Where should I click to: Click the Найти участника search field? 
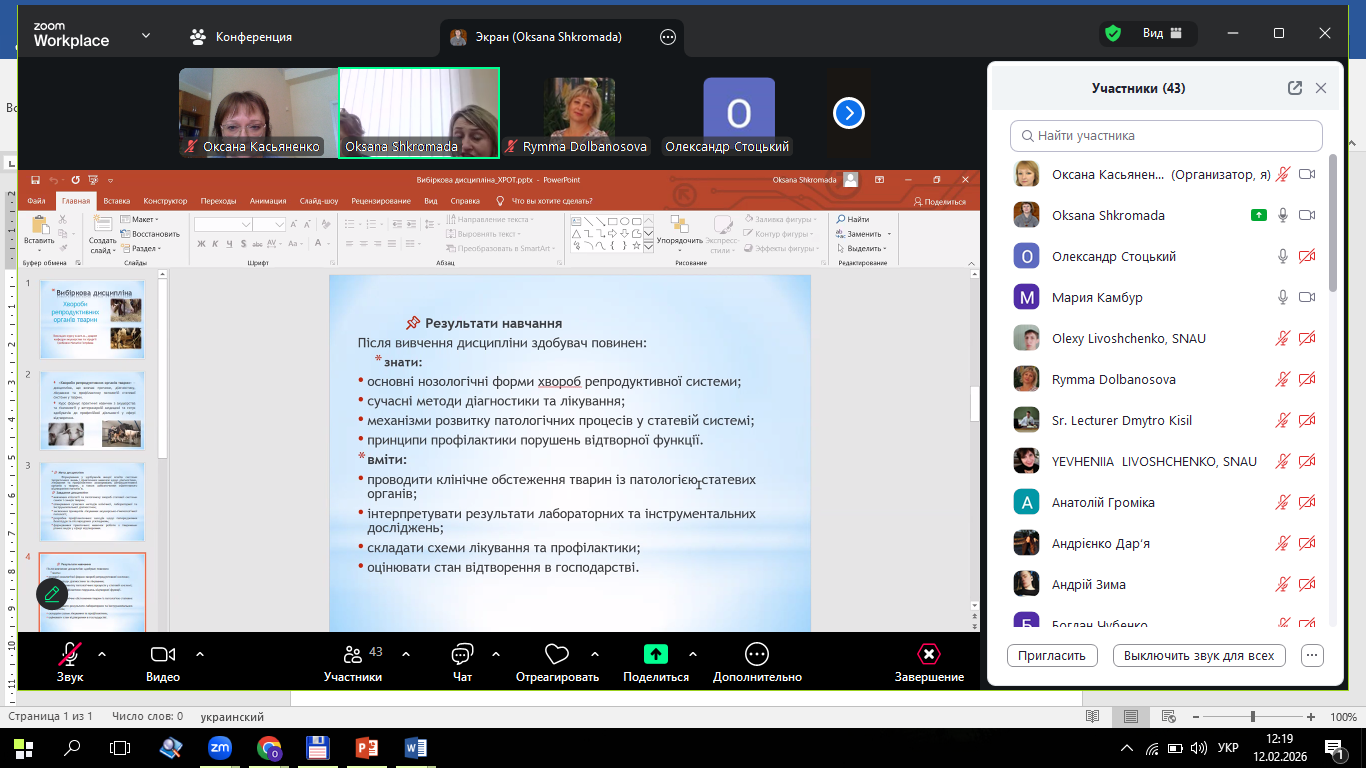point(1166,135)
